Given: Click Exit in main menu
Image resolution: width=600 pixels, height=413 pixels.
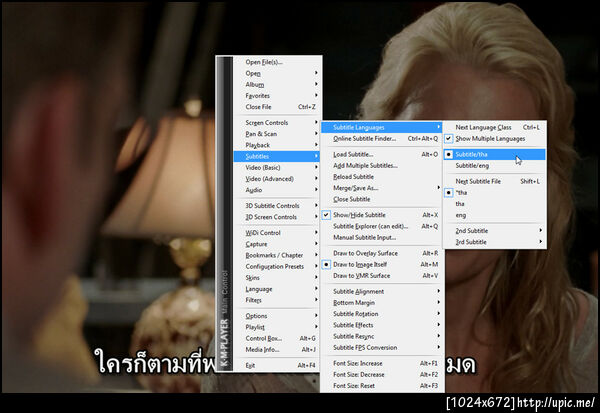Looking at the screenshot, I should 276,366.
